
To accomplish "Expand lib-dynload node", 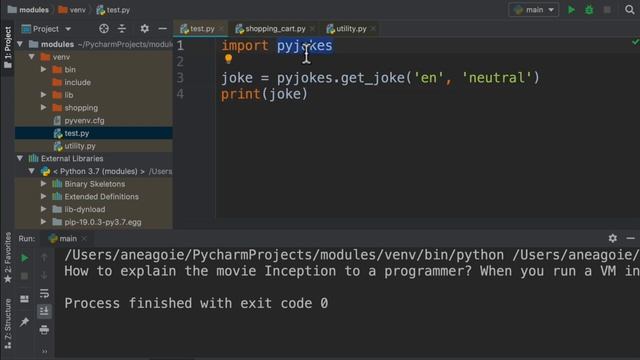I will 44,209.
